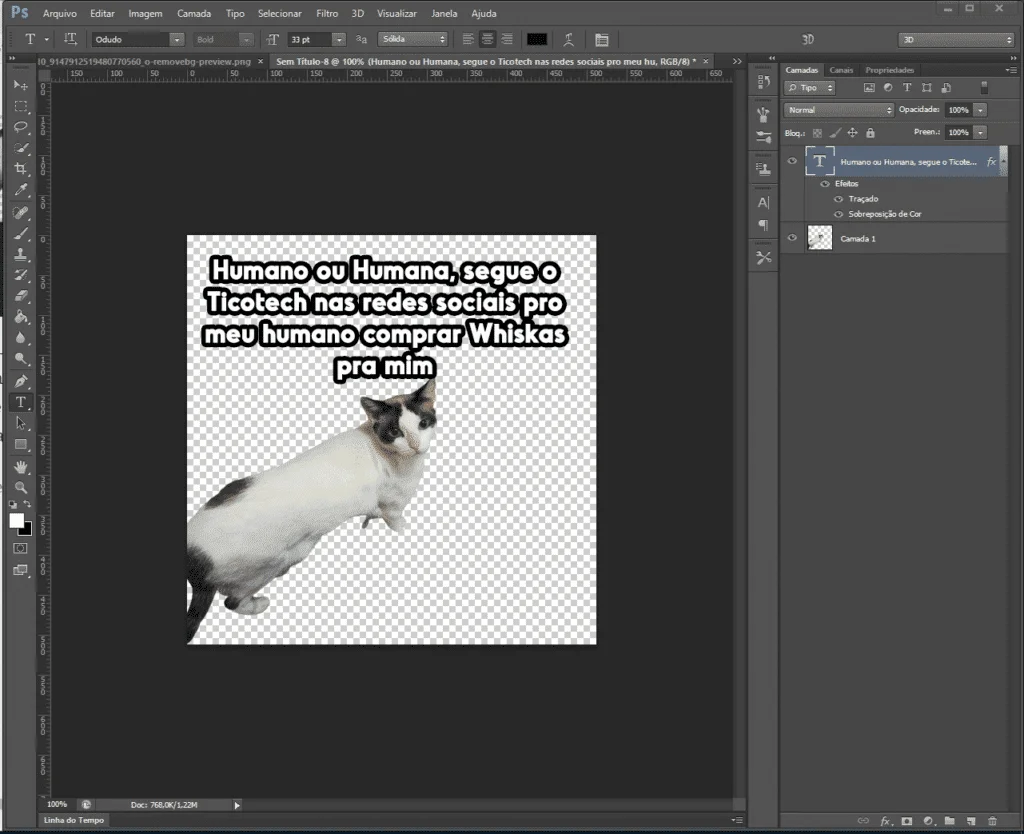Select the Eyedropper tool
The height and width of the screenshot is (834, 1024).
pyautogui.click(x=20, y=191)
